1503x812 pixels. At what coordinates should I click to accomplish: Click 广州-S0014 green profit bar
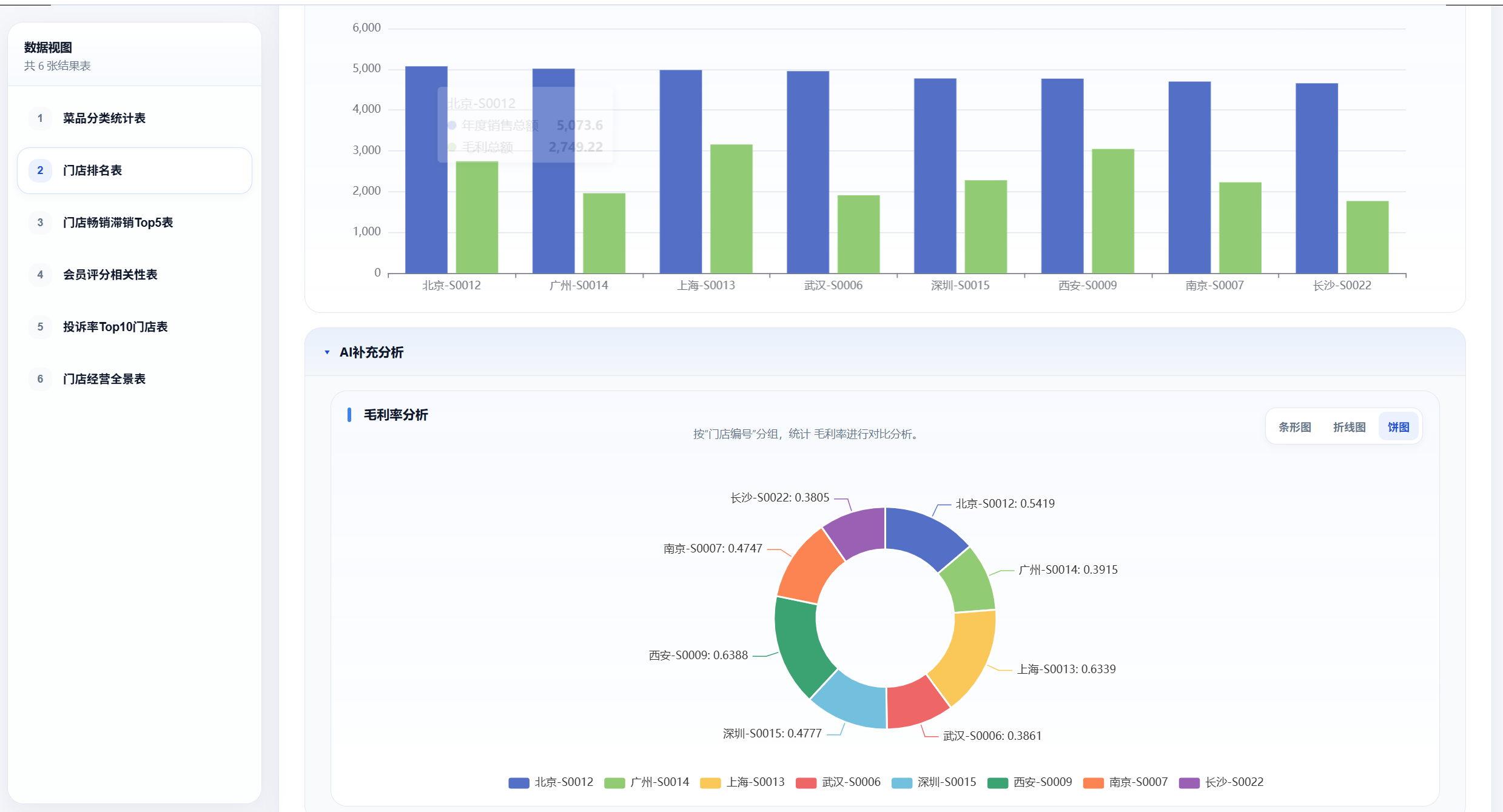[604, 233]
